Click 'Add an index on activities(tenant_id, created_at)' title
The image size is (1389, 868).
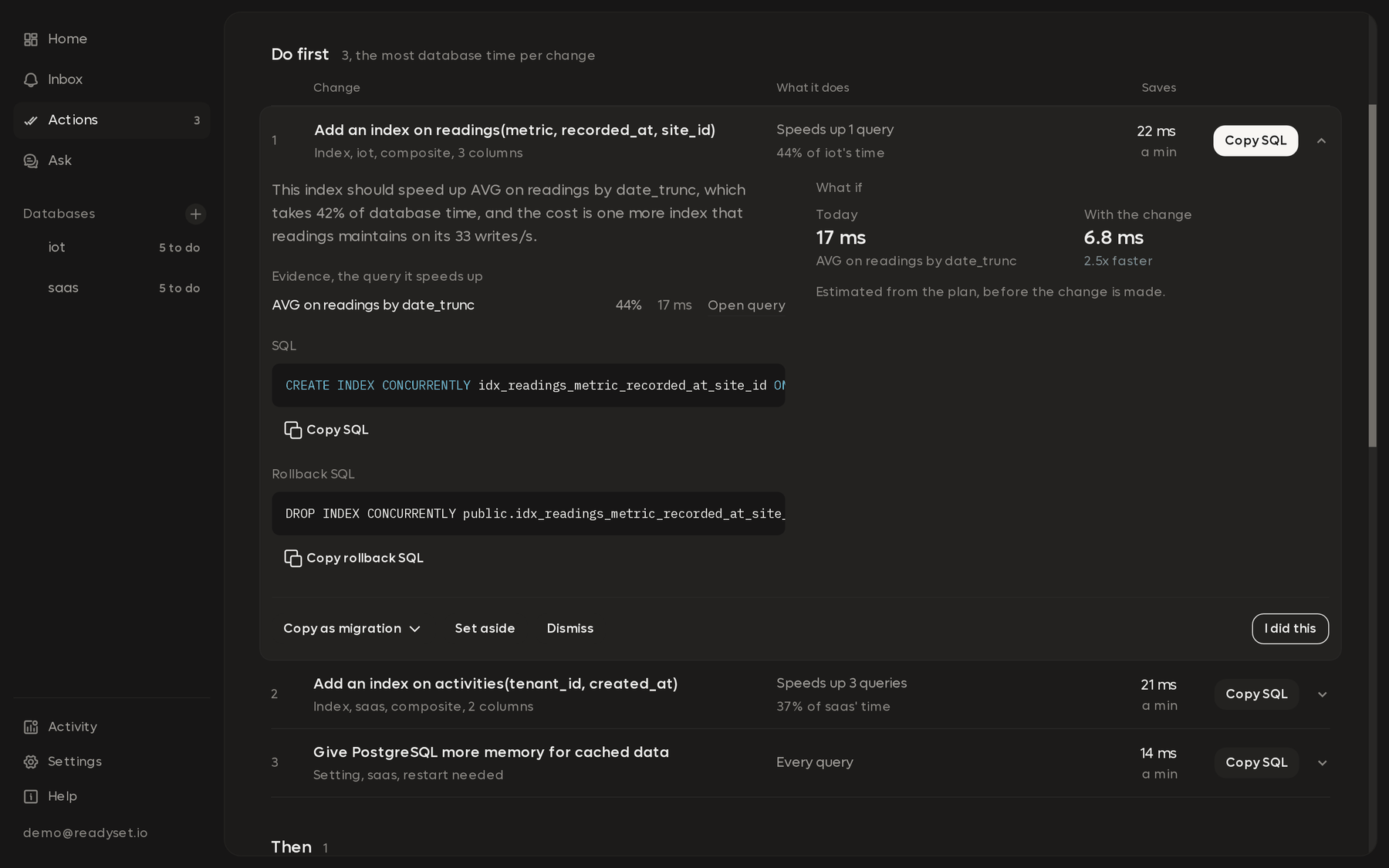point(495,684)
